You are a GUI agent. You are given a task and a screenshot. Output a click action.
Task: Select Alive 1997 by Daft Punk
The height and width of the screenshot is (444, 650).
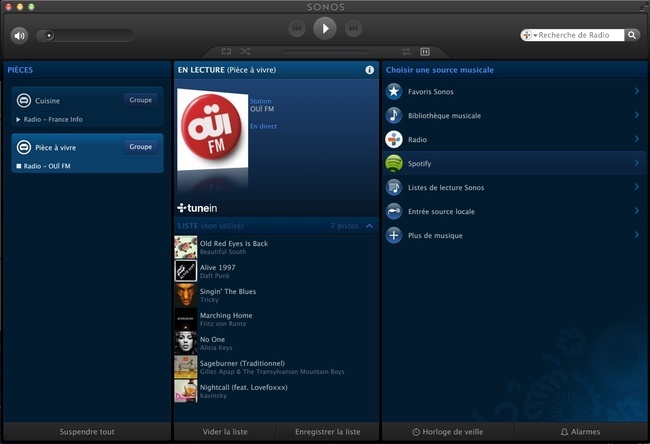tap(276, 271)
